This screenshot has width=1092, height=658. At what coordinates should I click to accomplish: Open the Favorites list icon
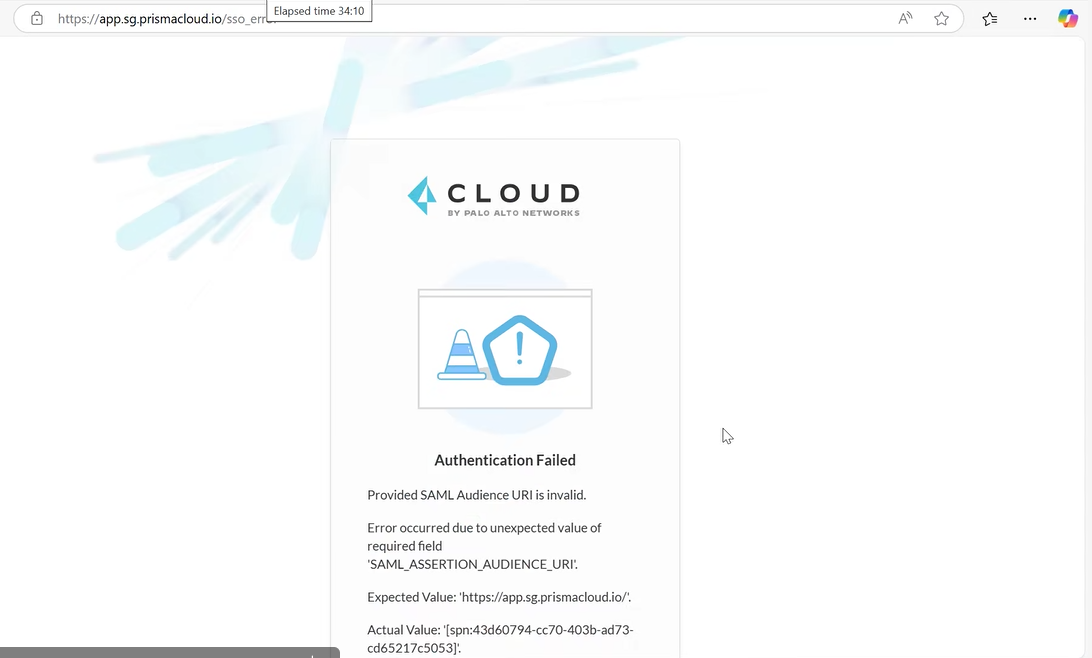pos(990,19)
